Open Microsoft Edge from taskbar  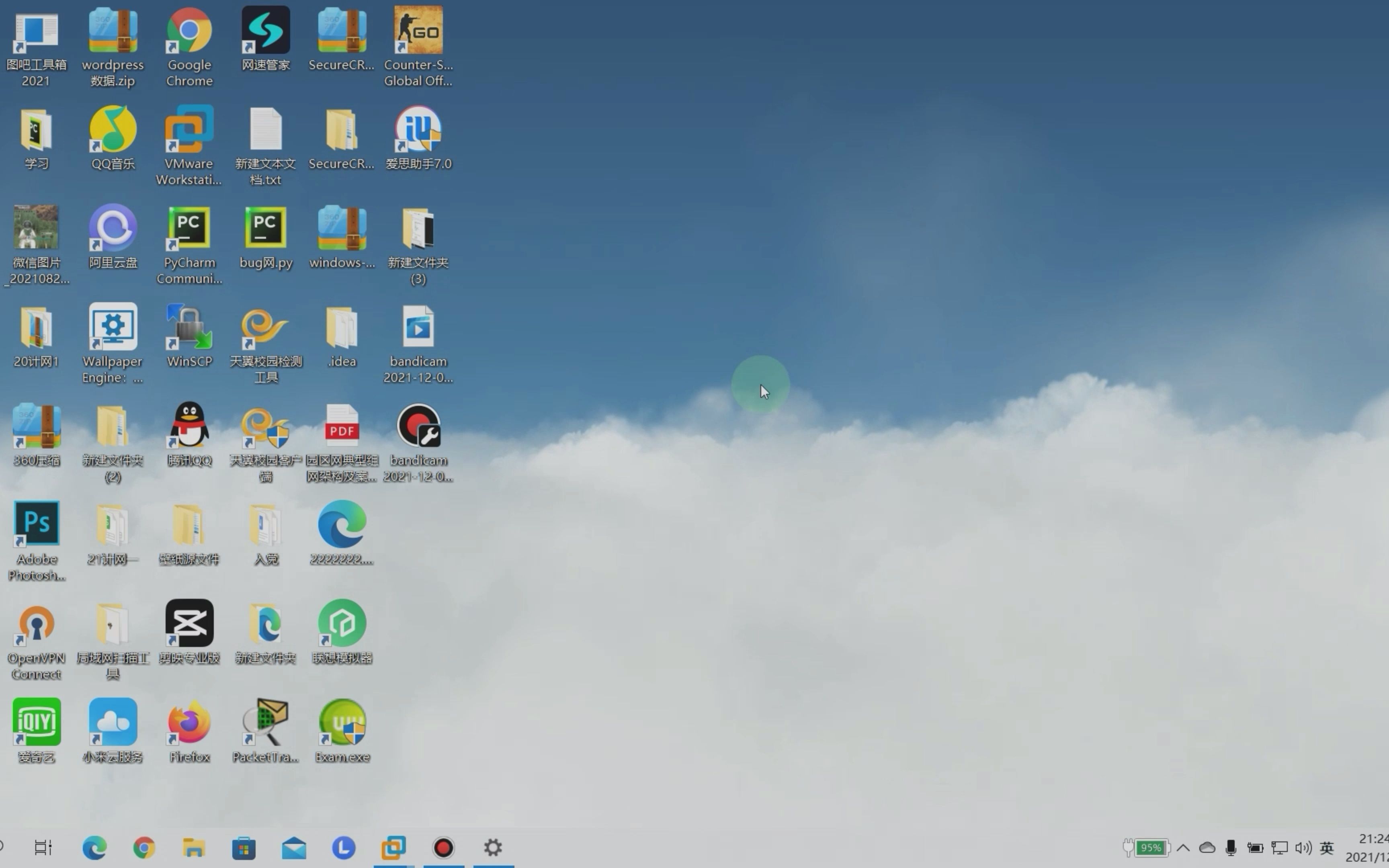94,848
